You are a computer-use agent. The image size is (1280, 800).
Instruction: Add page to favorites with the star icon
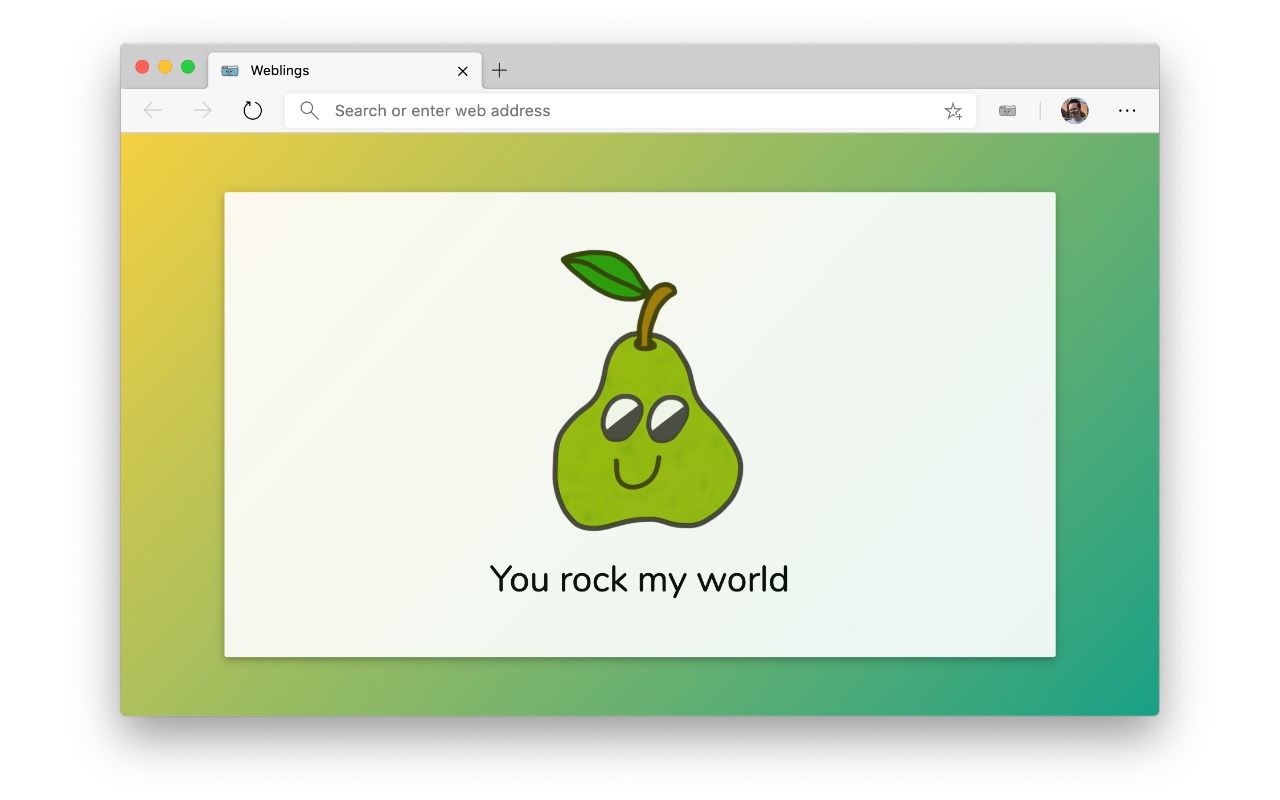[953, 111]
